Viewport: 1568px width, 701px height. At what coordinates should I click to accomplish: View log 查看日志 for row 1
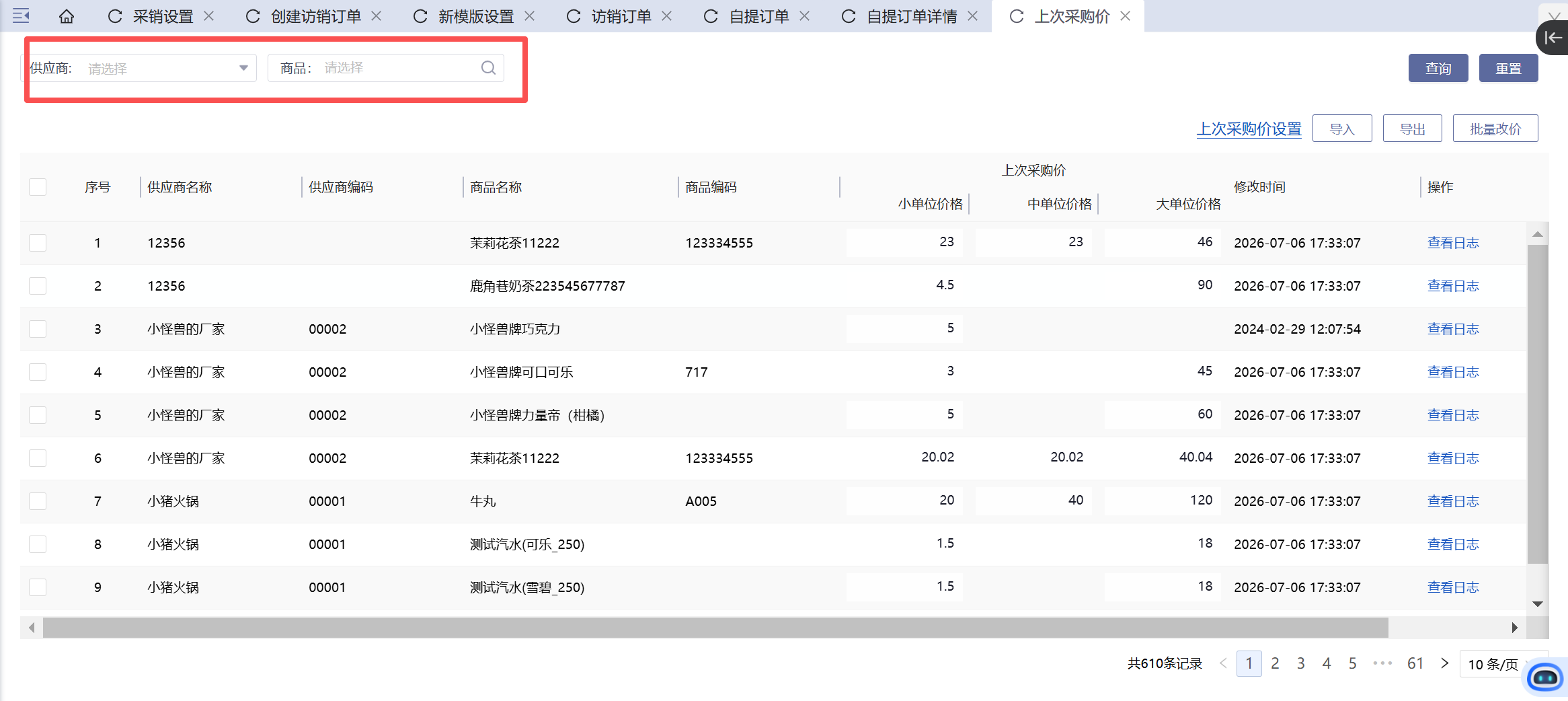coord(1453,243)
